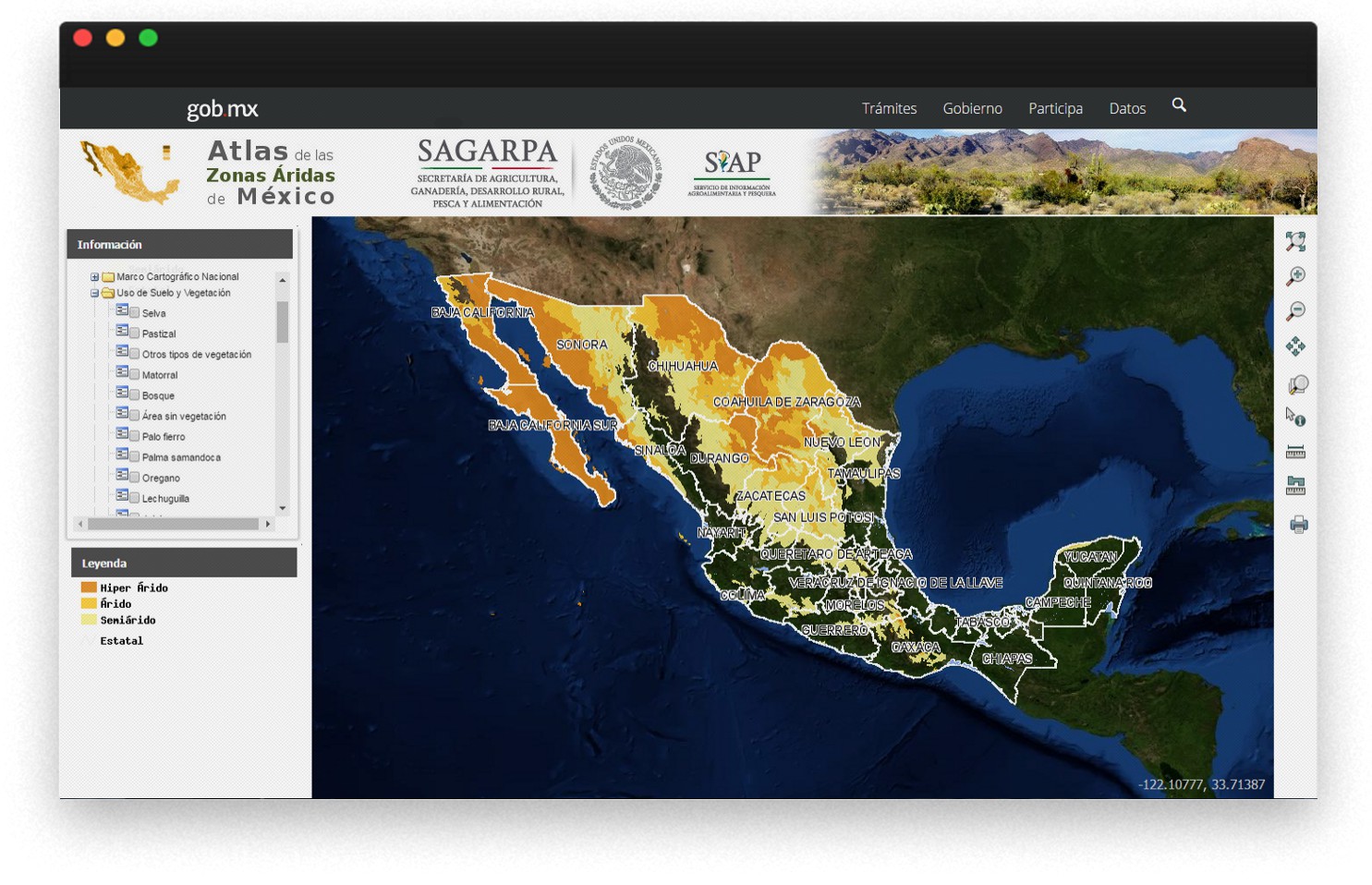
Task: Click the gob.mx logo link
Action: 222,109
